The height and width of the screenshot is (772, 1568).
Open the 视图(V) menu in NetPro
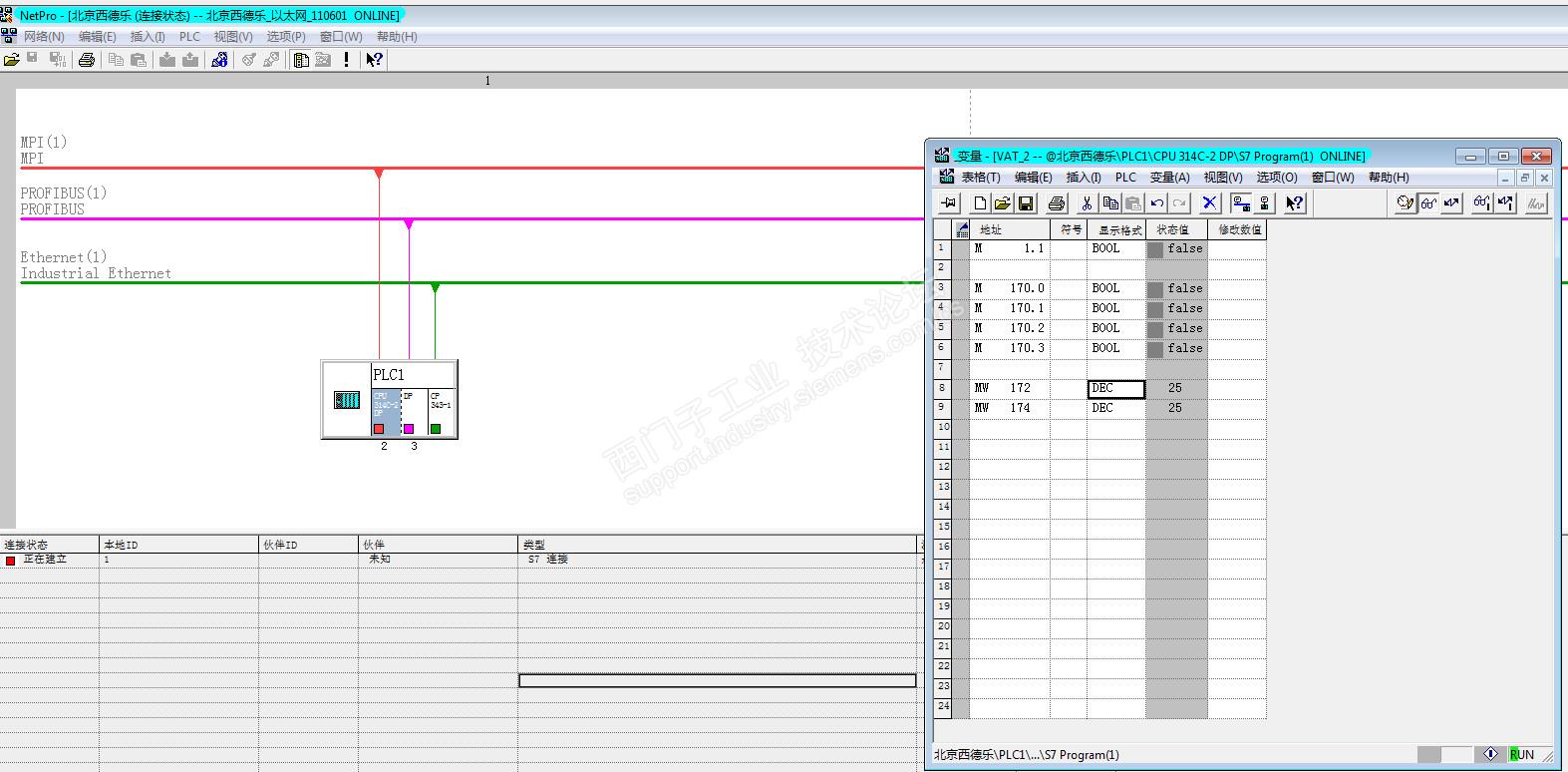[233, 37]
